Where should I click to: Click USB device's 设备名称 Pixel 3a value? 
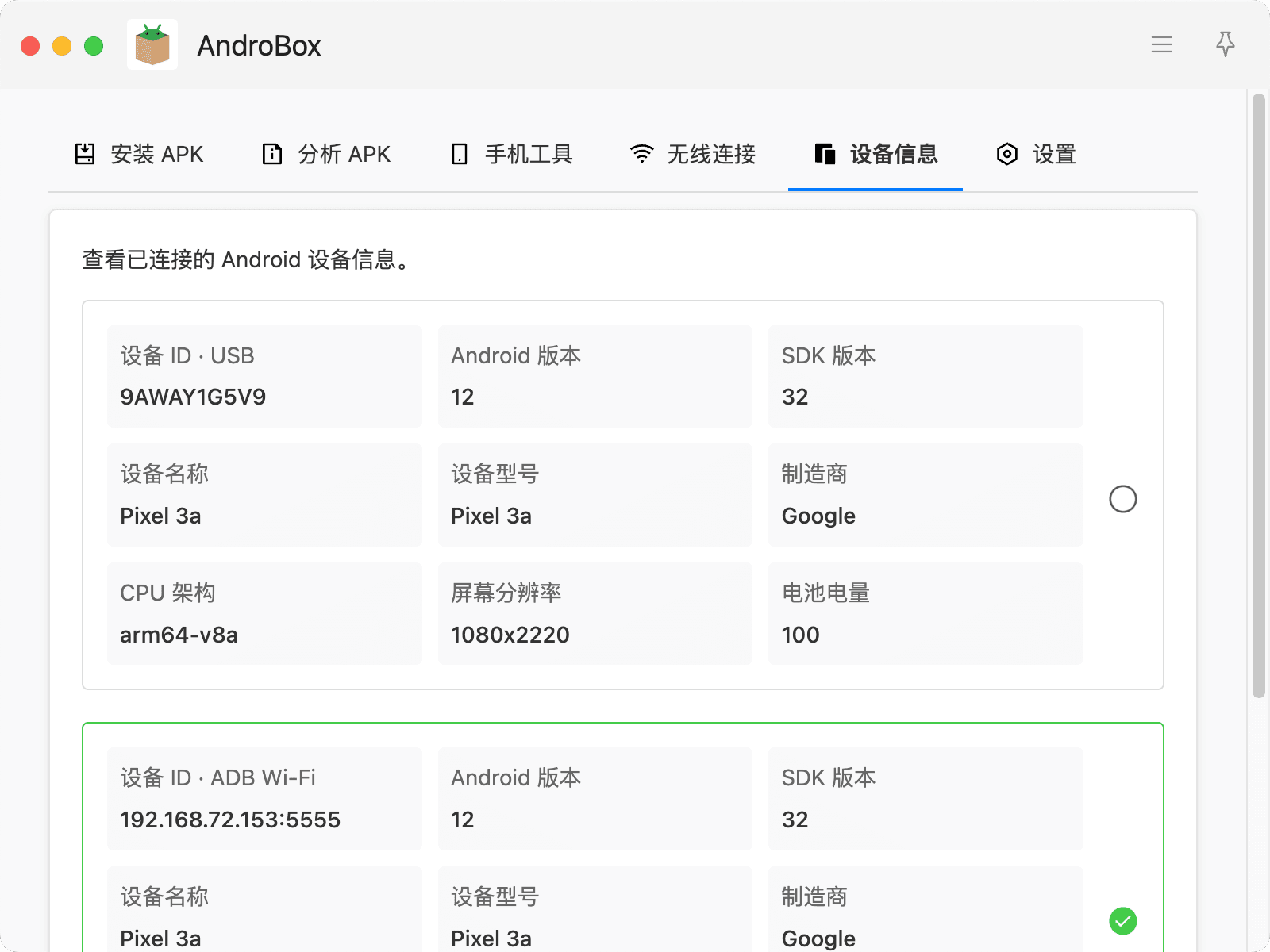click(160, 516)
